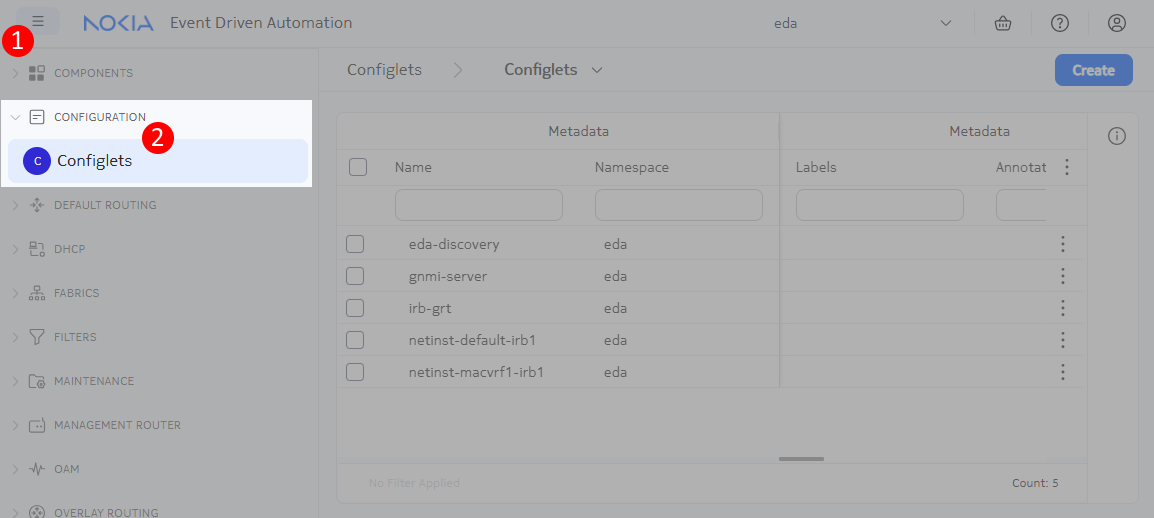The width and height of the screenshot is (1154, 518).
Task: Click the hamburger menu icon
Action: [38, 21]
